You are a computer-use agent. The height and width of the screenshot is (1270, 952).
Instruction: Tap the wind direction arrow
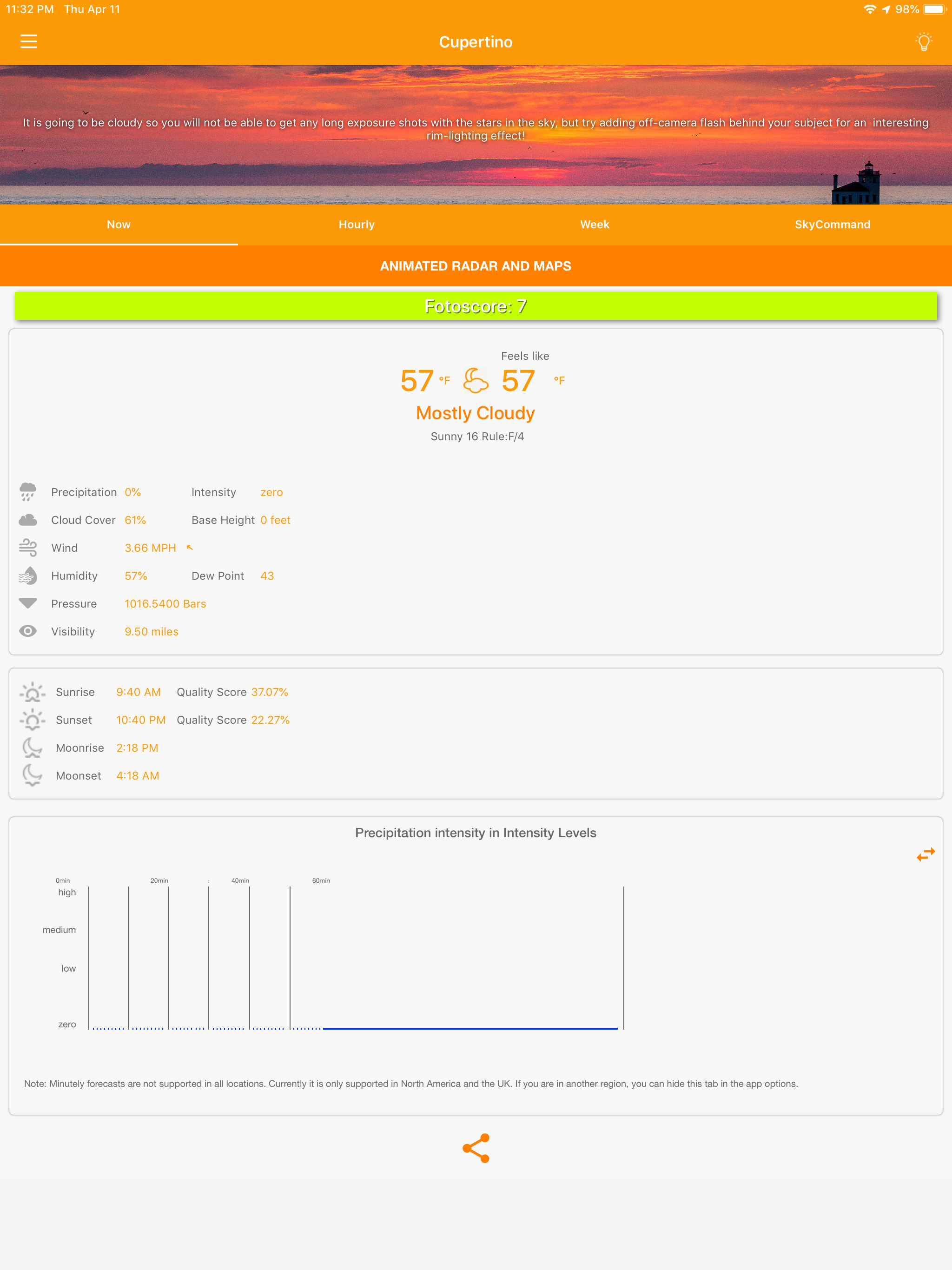point(190,548)
